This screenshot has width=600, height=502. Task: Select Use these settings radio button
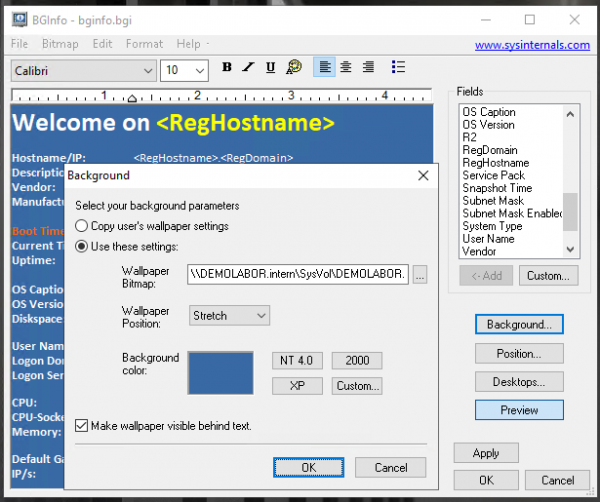coord(82,246)
